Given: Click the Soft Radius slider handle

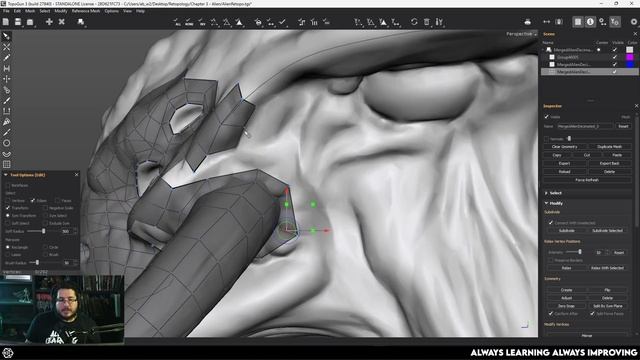Looking at the screenshot, I should point(44,231).
